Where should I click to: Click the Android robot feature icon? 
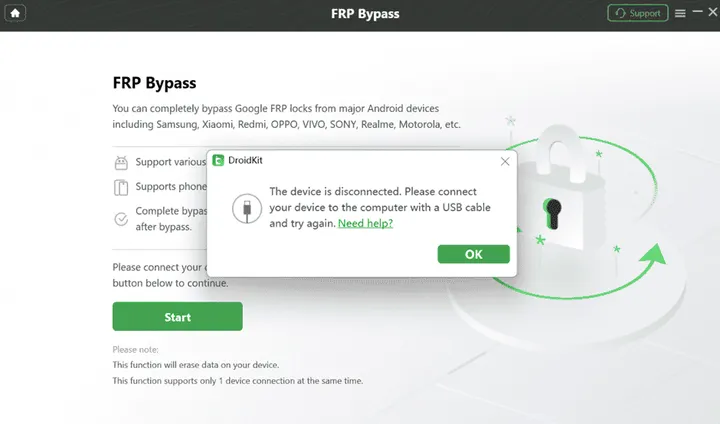[121, 163]
